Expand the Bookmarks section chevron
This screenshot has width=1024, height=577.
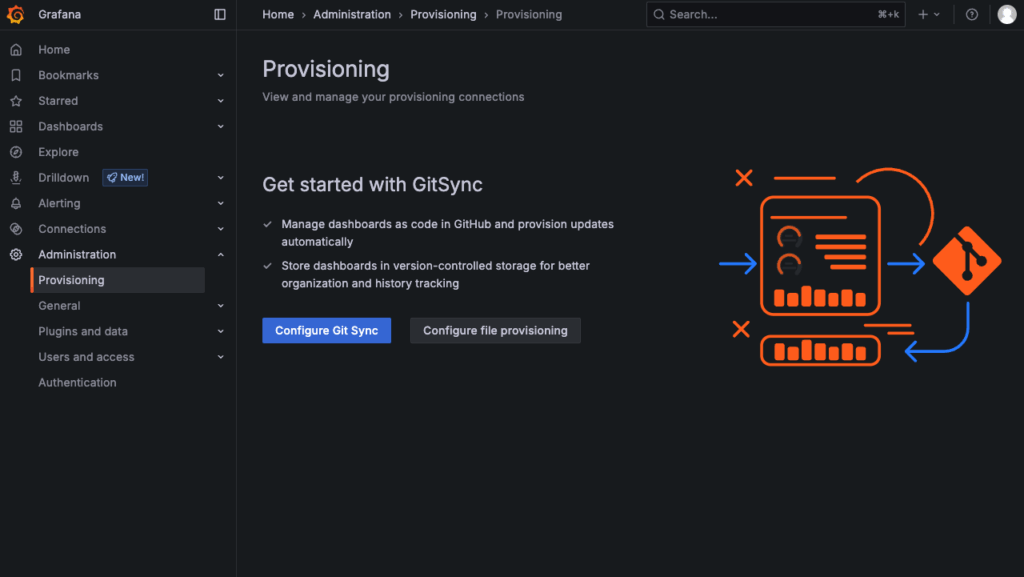pos(221,75)
